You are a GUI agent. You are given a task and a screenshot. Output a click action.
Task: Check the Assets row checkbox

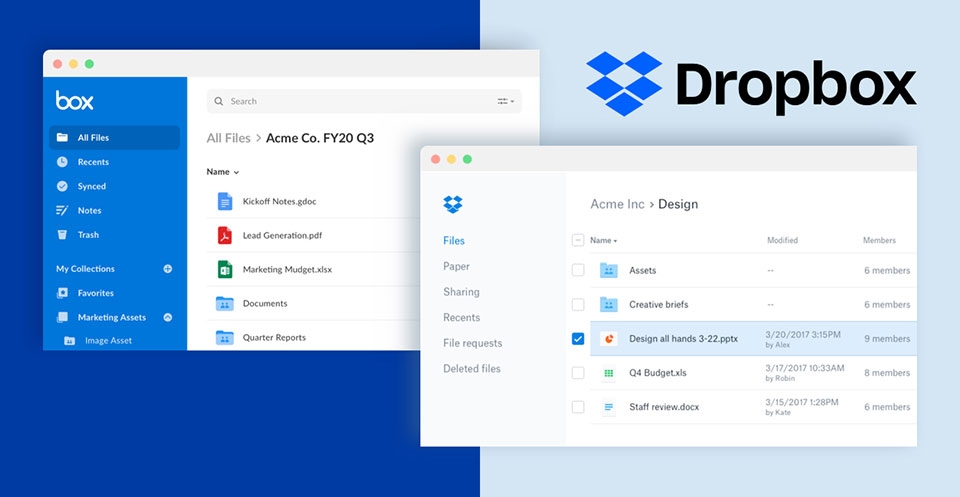point(577,270)
